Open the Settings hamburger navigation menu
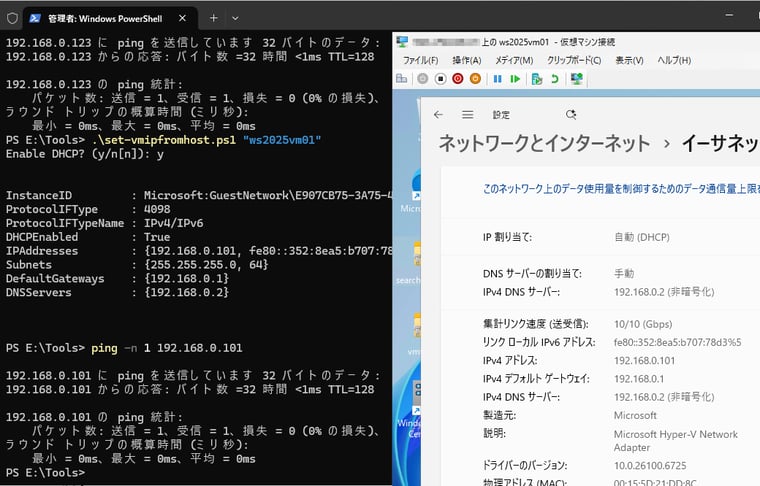The height and width of the screenshot is (486, 760). pos(467,114)
